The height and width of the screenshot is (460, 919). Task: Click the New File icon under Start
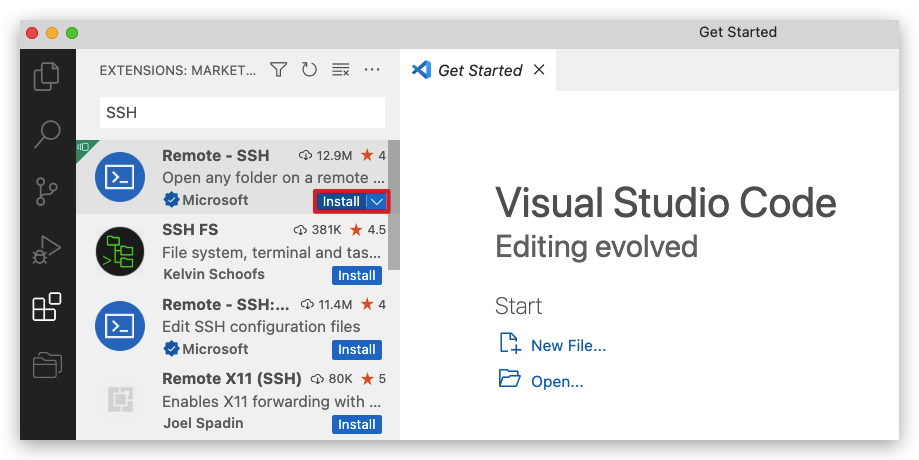point(510,343)
